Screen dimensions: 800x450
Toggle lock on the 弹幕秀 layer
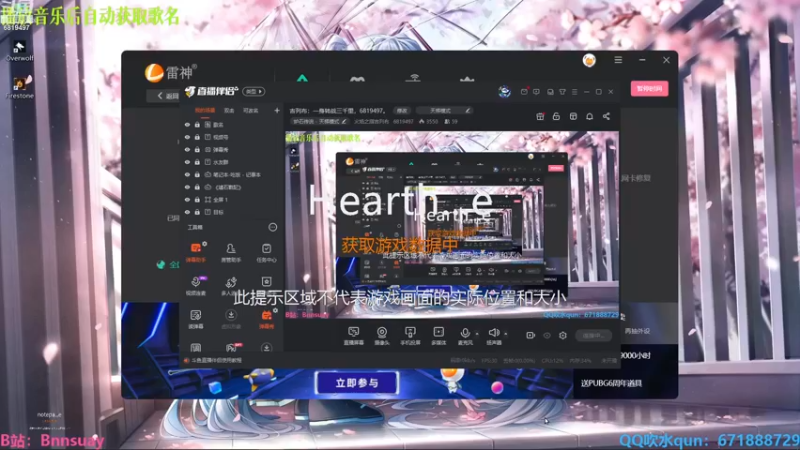pos(197,149)
